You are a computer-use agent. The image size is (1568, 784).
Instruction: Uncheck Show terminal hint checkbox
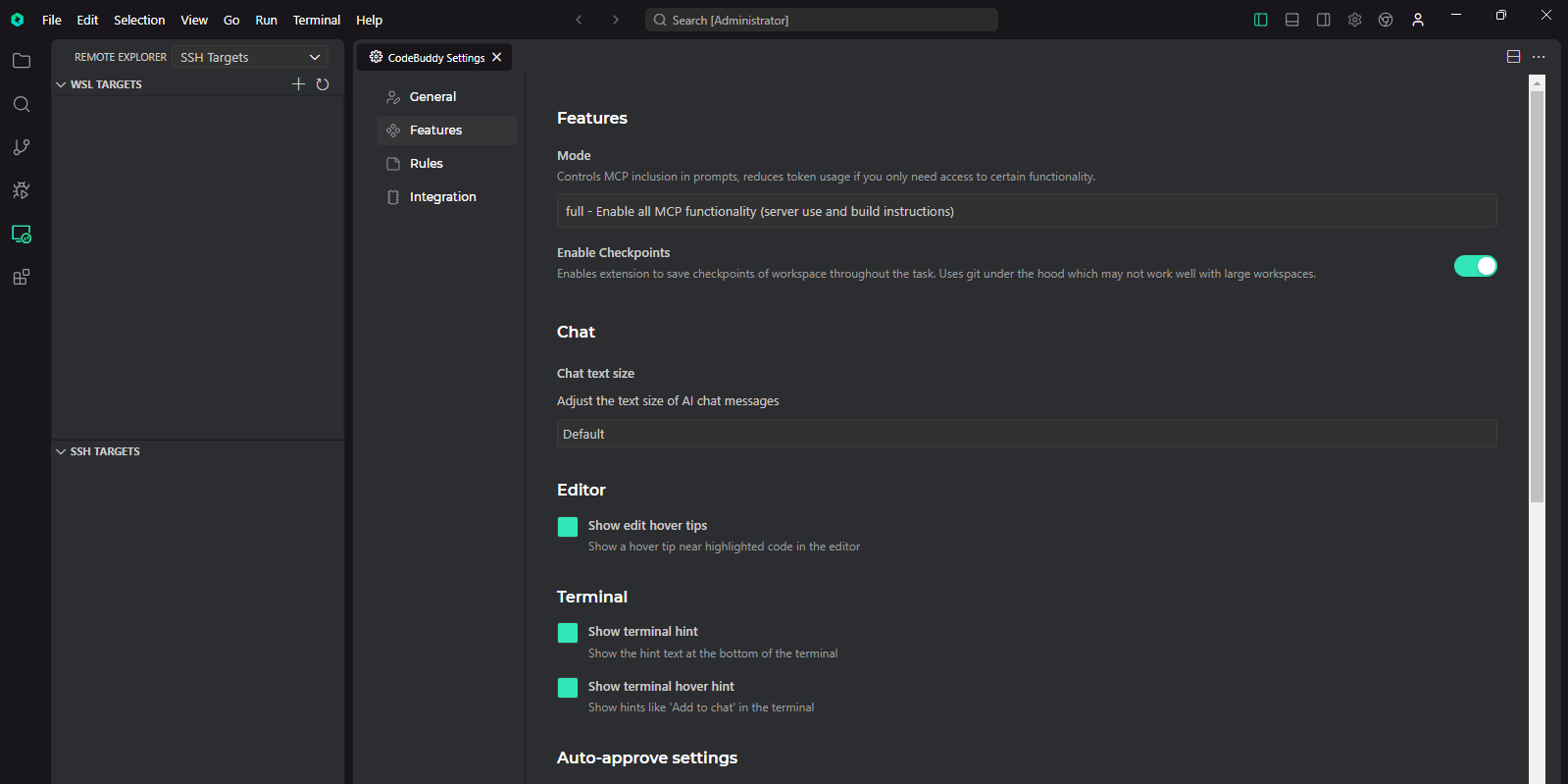tap(568, 633)
